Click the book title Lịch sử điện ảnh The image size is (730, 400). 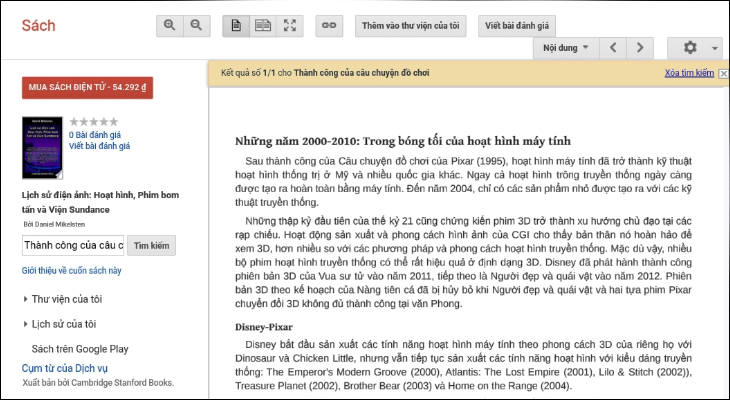point(101,202)
